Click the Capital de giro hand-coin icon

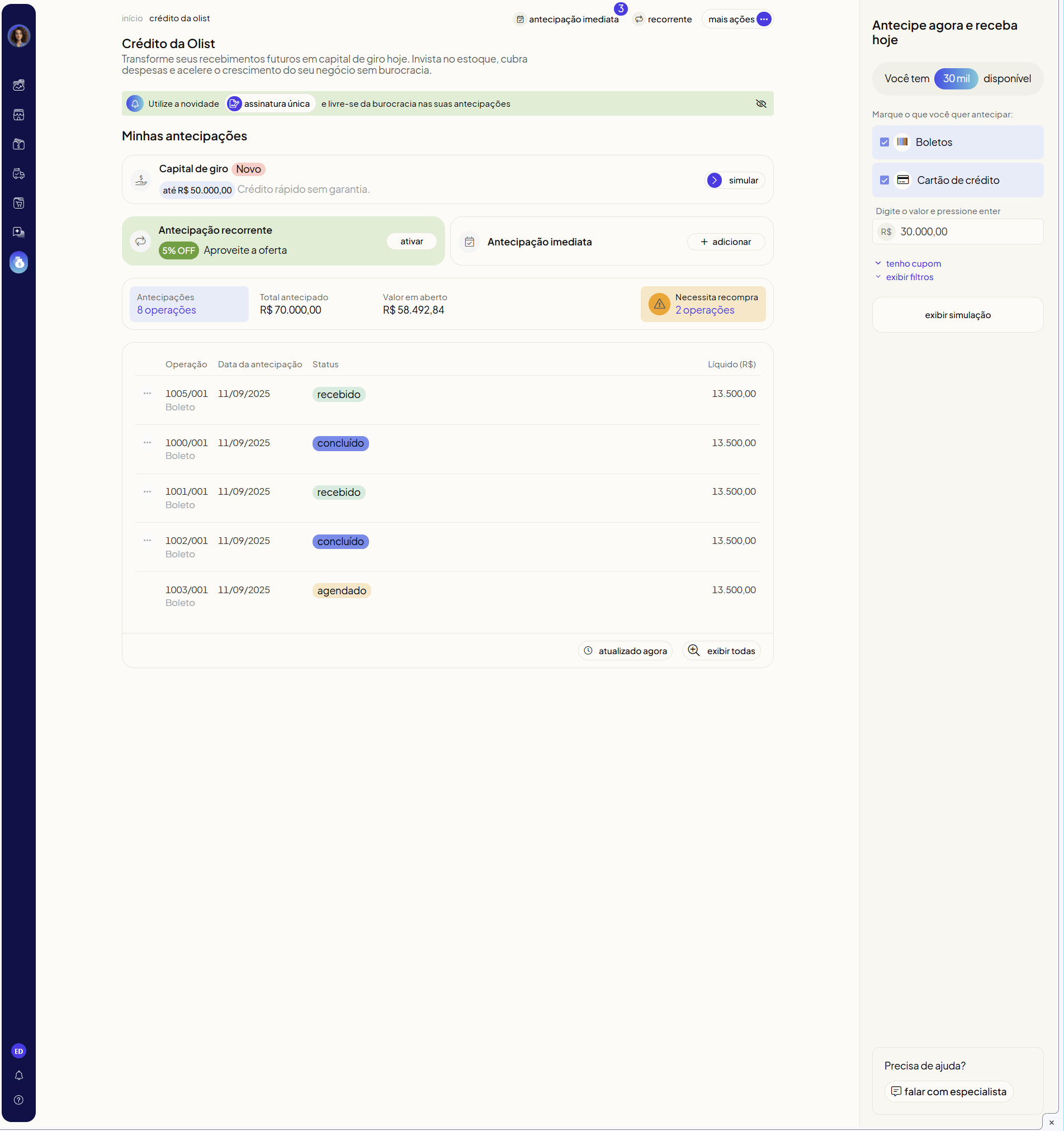(x=140, y=181)
